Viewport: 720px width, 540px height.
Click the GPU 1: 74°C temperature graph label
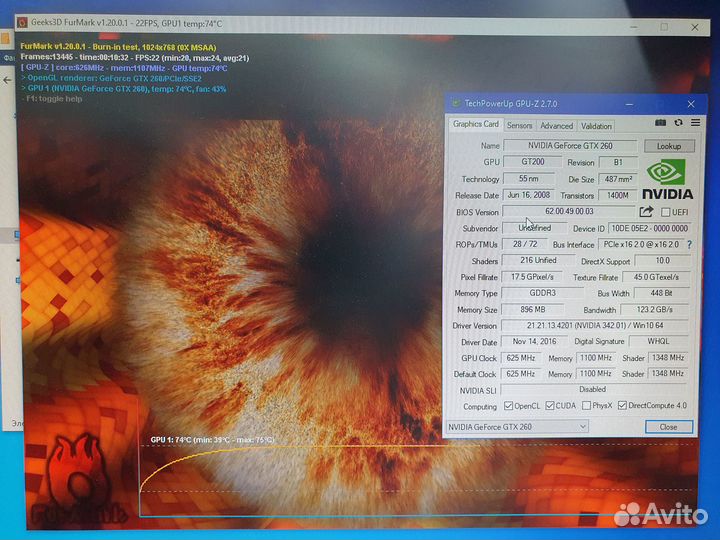pyautogui.click(x=212, y=440)
